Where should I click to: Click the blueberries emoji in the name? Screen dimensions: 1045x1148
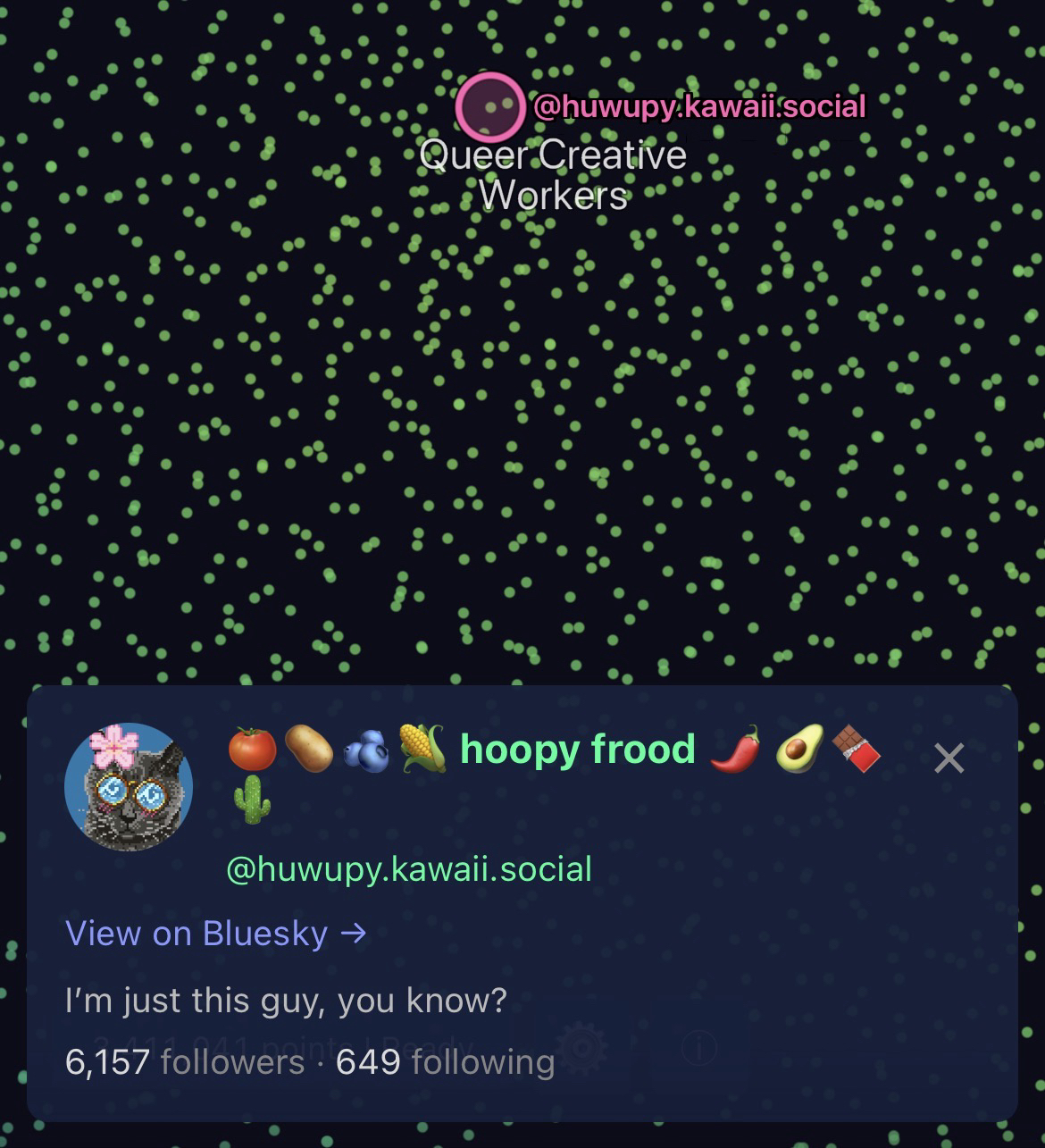coord(365,750)
